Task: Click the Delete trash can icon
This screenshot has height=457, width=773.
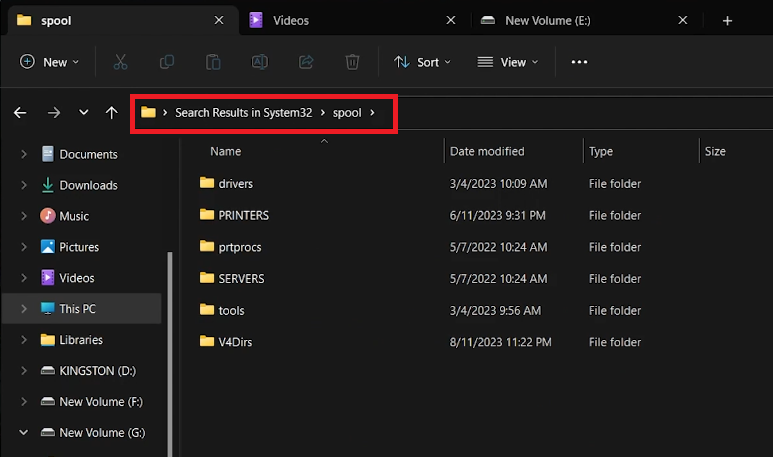Action: point(352,62)
